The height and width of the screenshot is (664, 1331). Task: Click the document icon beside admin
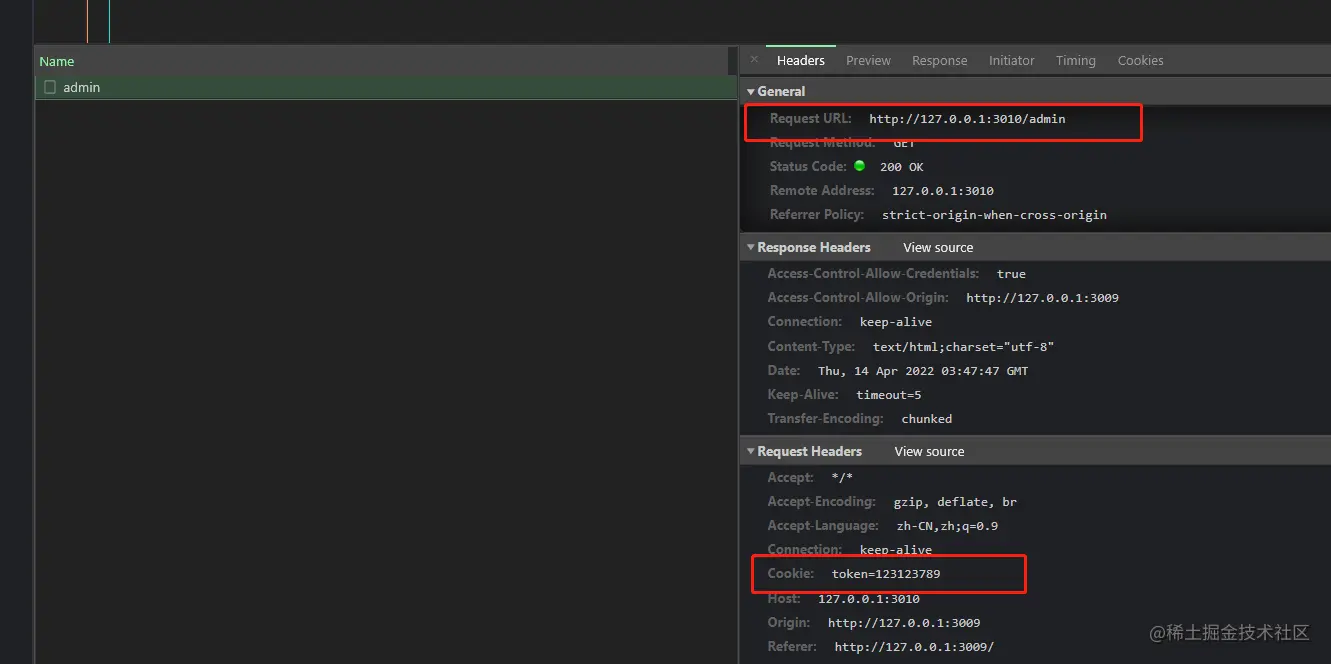pos(50,88)
